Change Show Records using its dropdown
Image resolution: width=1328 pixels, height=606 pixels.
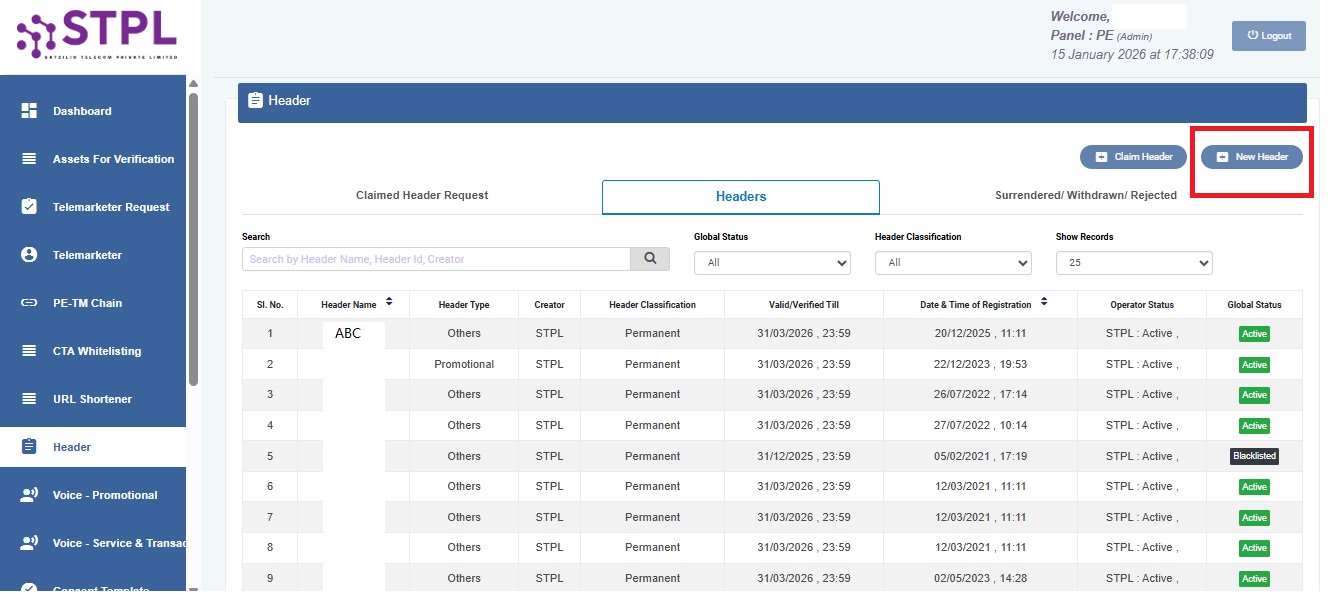1134,262
